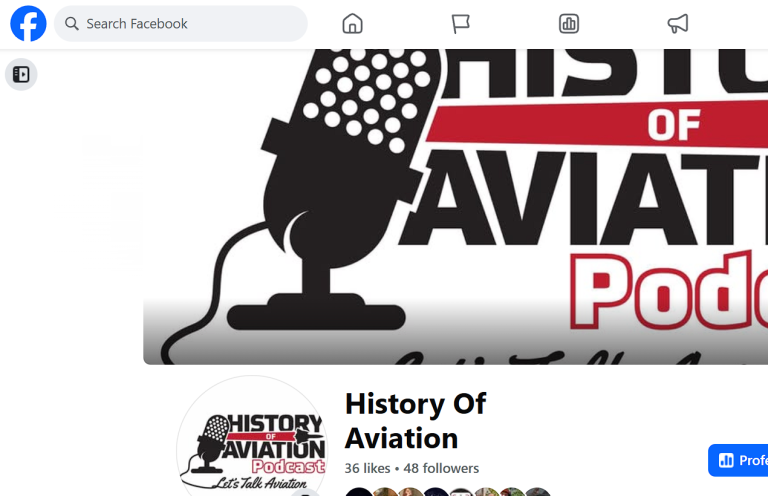Open the 36 likes link
The width and height of the screenshot is (768, 496).
click(x=367, y=469)
